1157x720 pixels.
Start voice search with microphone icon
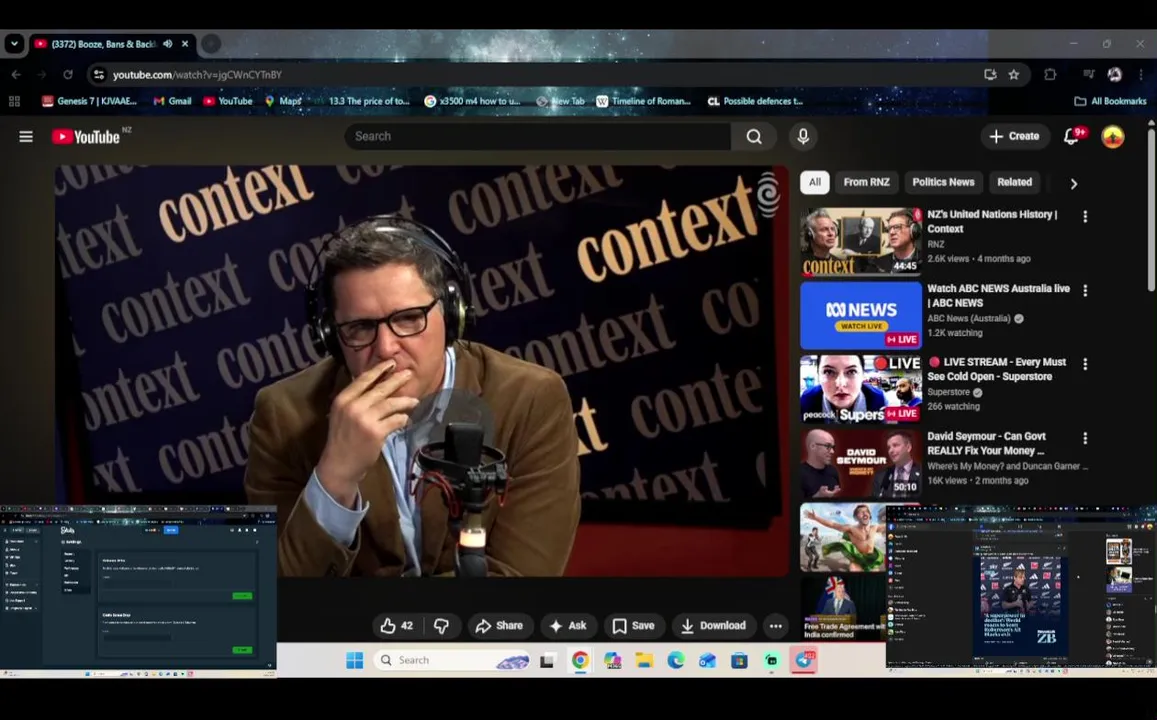[x=803, y=136]
